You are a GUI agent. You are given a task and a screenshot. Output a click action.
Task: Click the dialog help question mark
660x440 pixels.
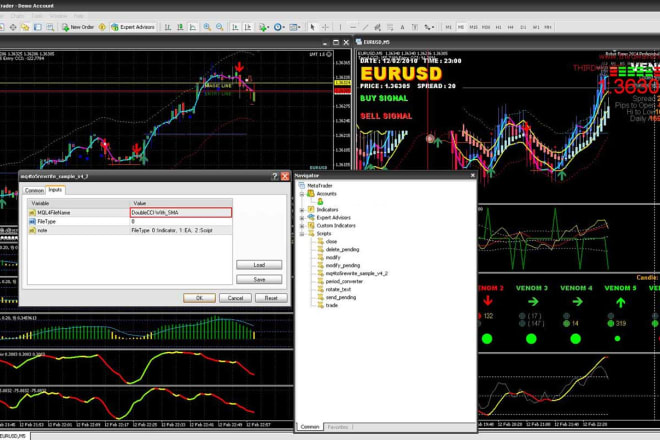click(275, 176)
